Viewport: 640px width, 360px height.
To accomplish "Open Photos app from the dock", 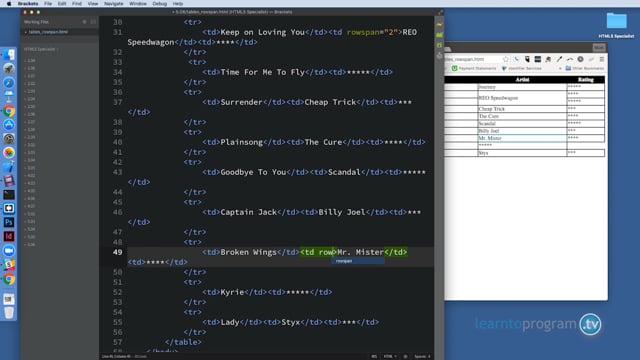I will coord(9,152).
